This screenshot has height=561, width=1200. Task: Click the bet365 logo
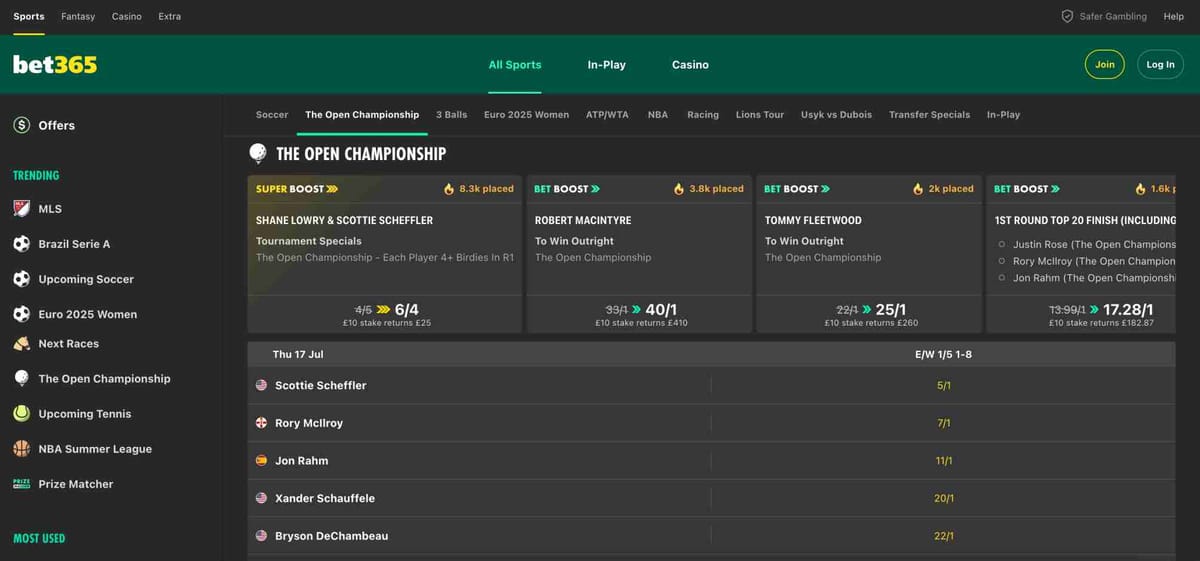pos(55,65)
